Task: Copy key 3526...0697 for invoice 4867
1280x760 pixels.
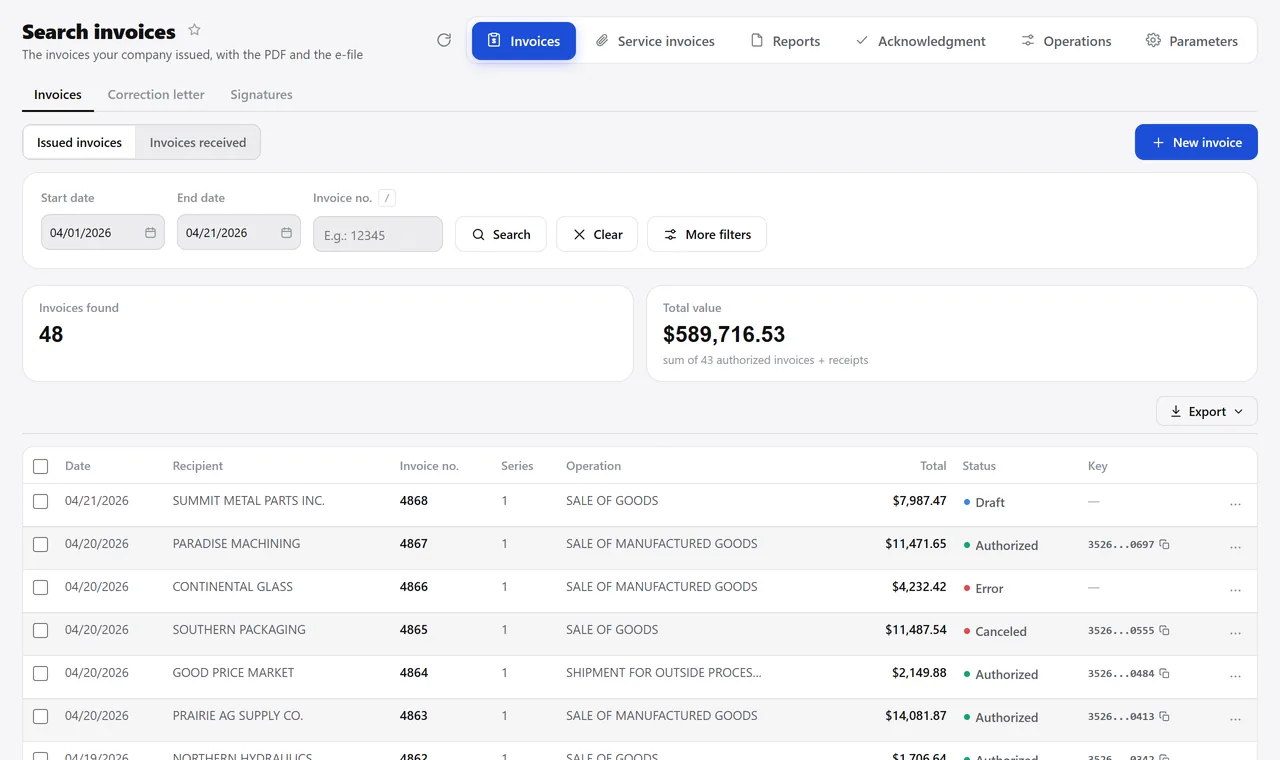Action: point(1164,545)
